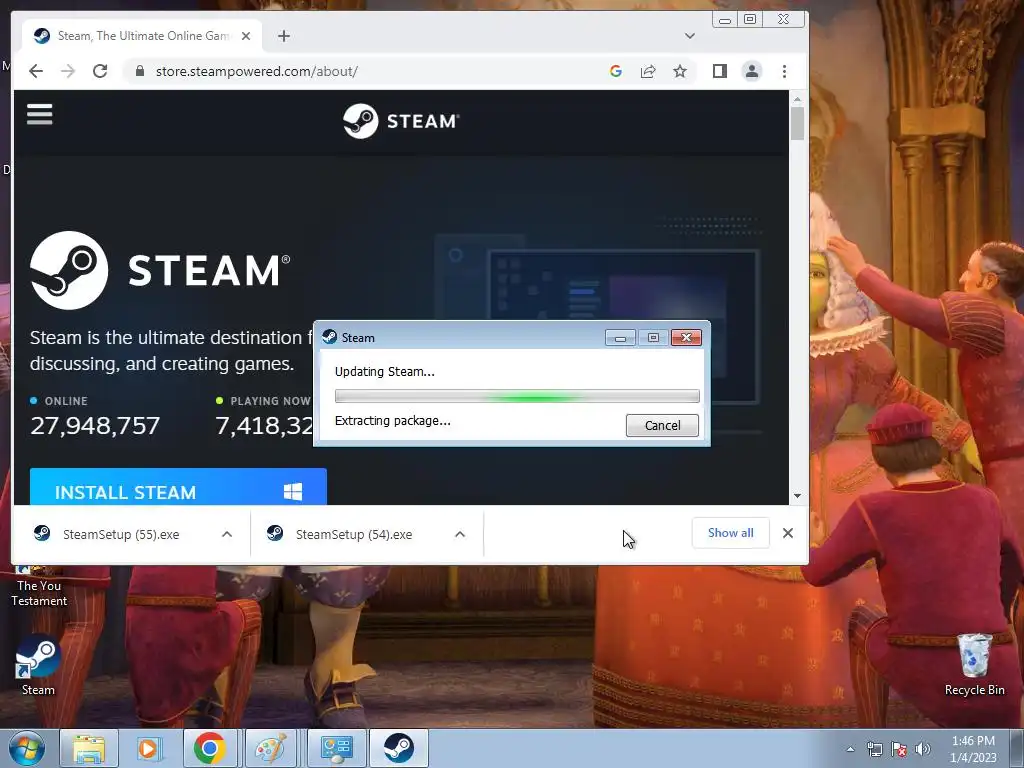This screenshot has height=768, width=1024.
Task: Click the Updating Steam progress bar
Action: pyautogui.click(x=517, y=396)
